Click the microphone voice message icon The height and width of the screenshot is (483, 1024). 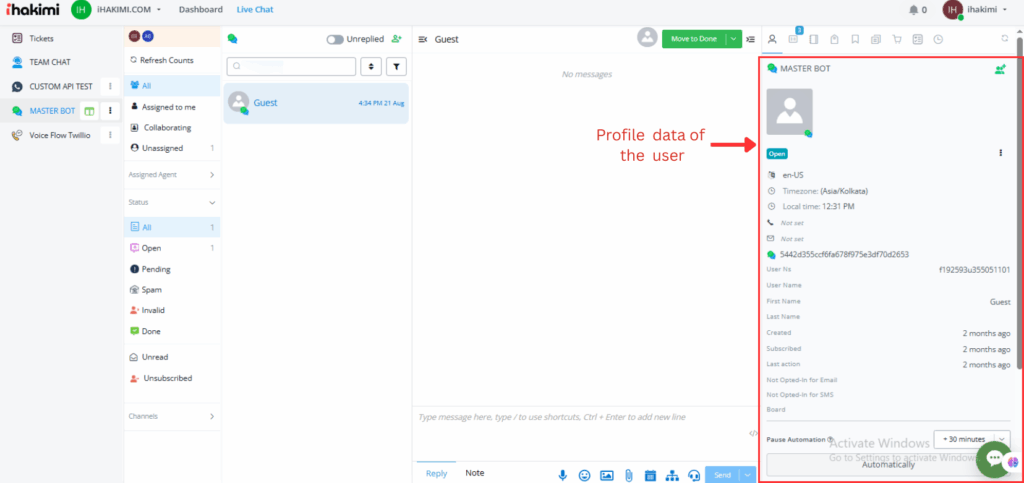[563, 475]
